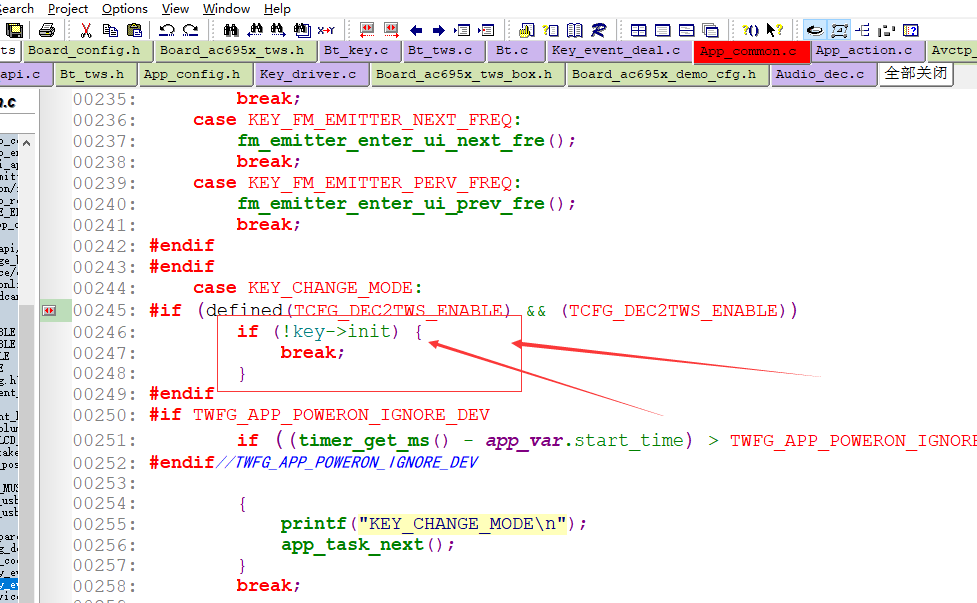Screen dimensions: 977x603
Task: Click the Jump To Definition hand icon
Action: click(x=527, y=30)
